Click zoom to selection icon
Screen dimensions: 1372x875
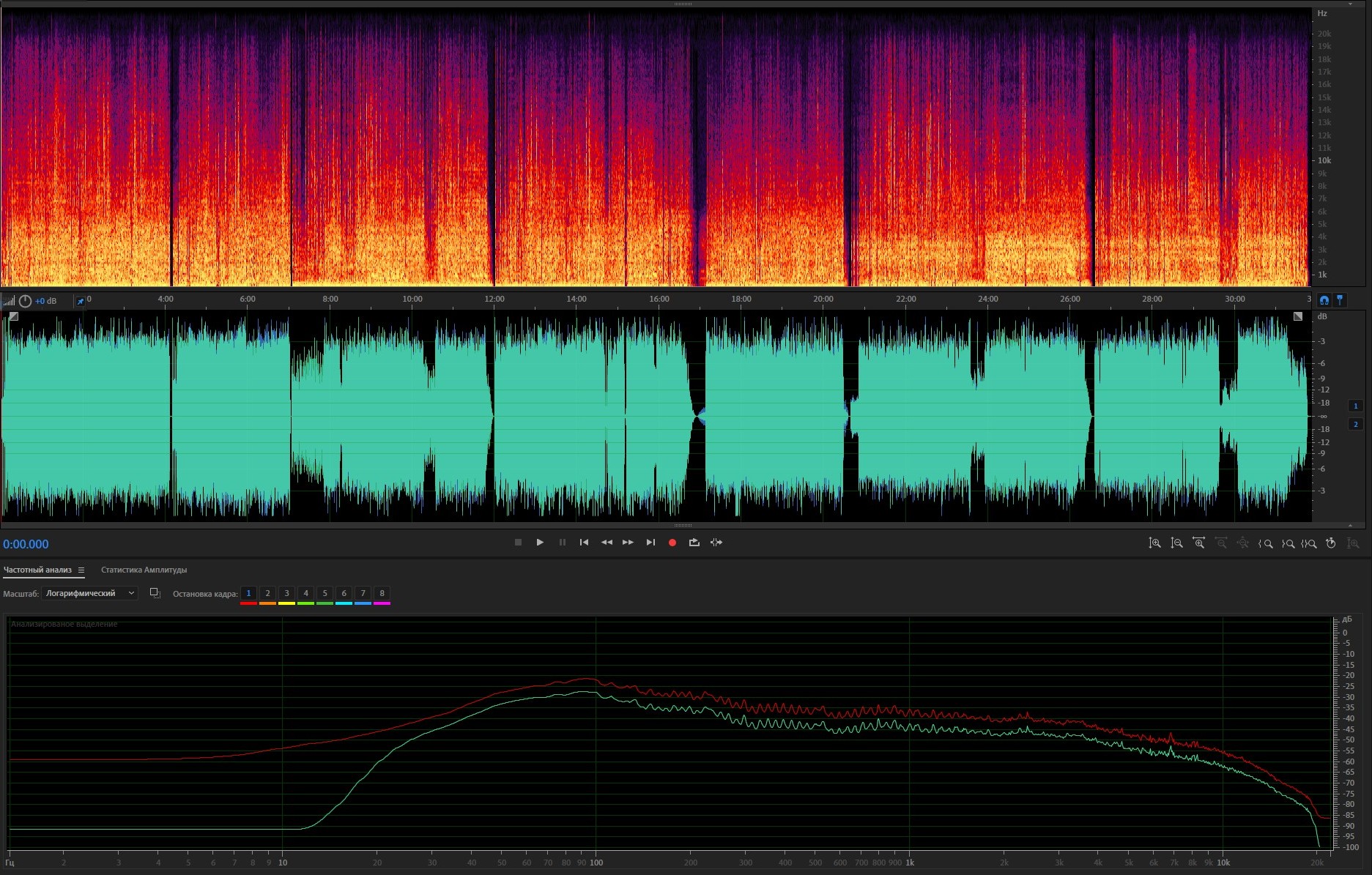1309,543
